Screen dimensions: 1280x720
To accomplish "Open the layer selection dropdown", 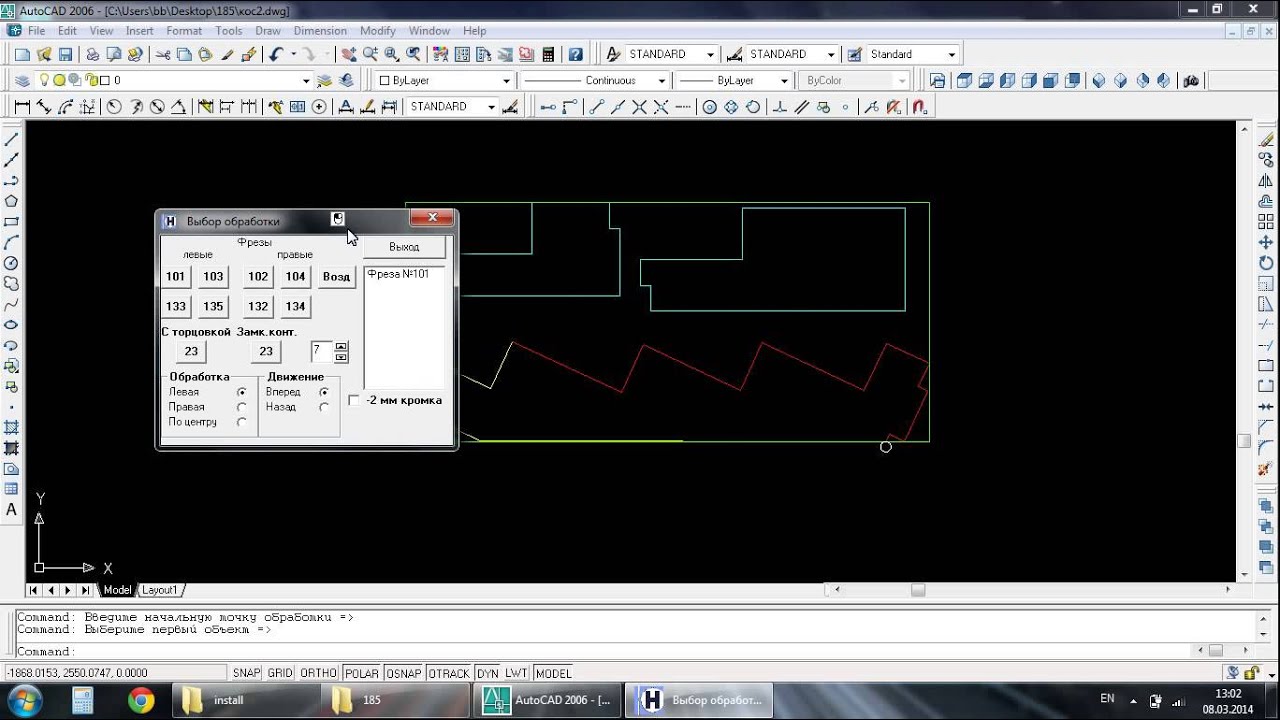I will pos(307,80).
